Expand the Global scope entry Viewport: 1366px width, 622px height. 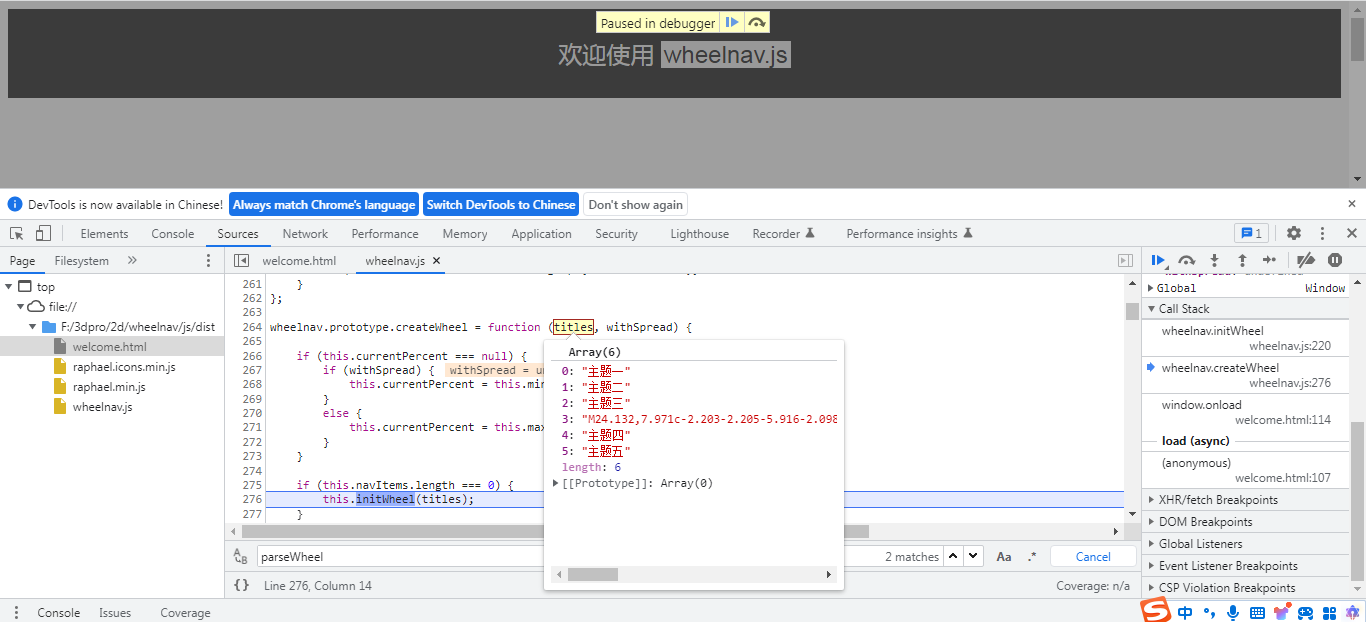click(1150, 288)
